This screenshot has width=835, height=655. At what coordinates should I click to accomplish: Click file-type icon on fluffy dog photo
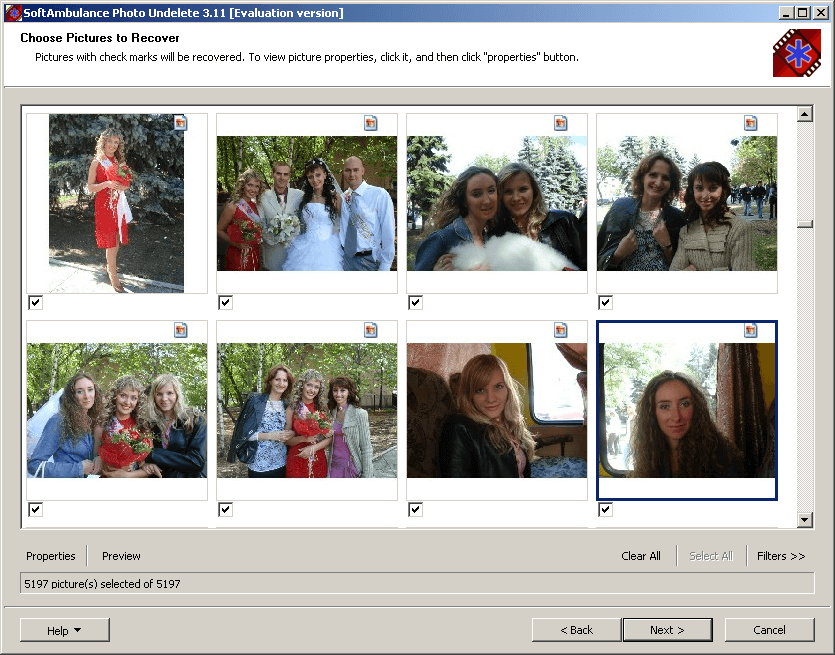click(x=561, y=123)
